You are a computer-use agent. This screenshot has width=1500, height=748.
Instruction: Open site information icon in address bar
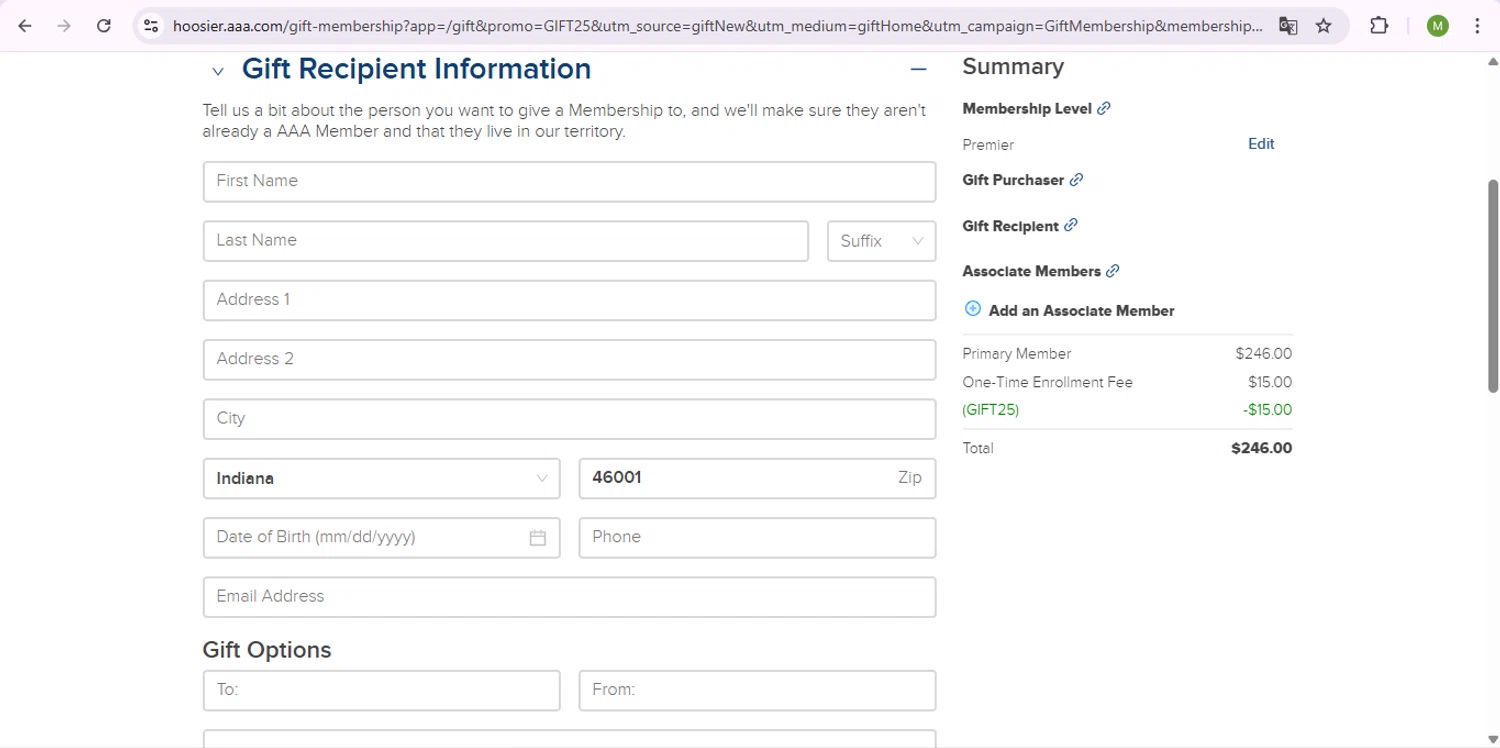point(151,26)
